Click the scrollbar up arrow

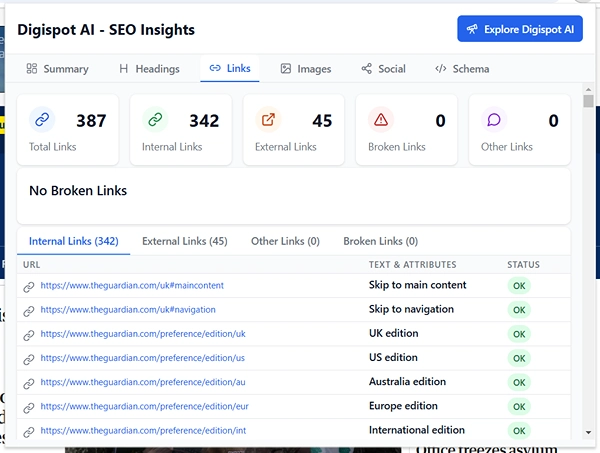click(589, 89)
